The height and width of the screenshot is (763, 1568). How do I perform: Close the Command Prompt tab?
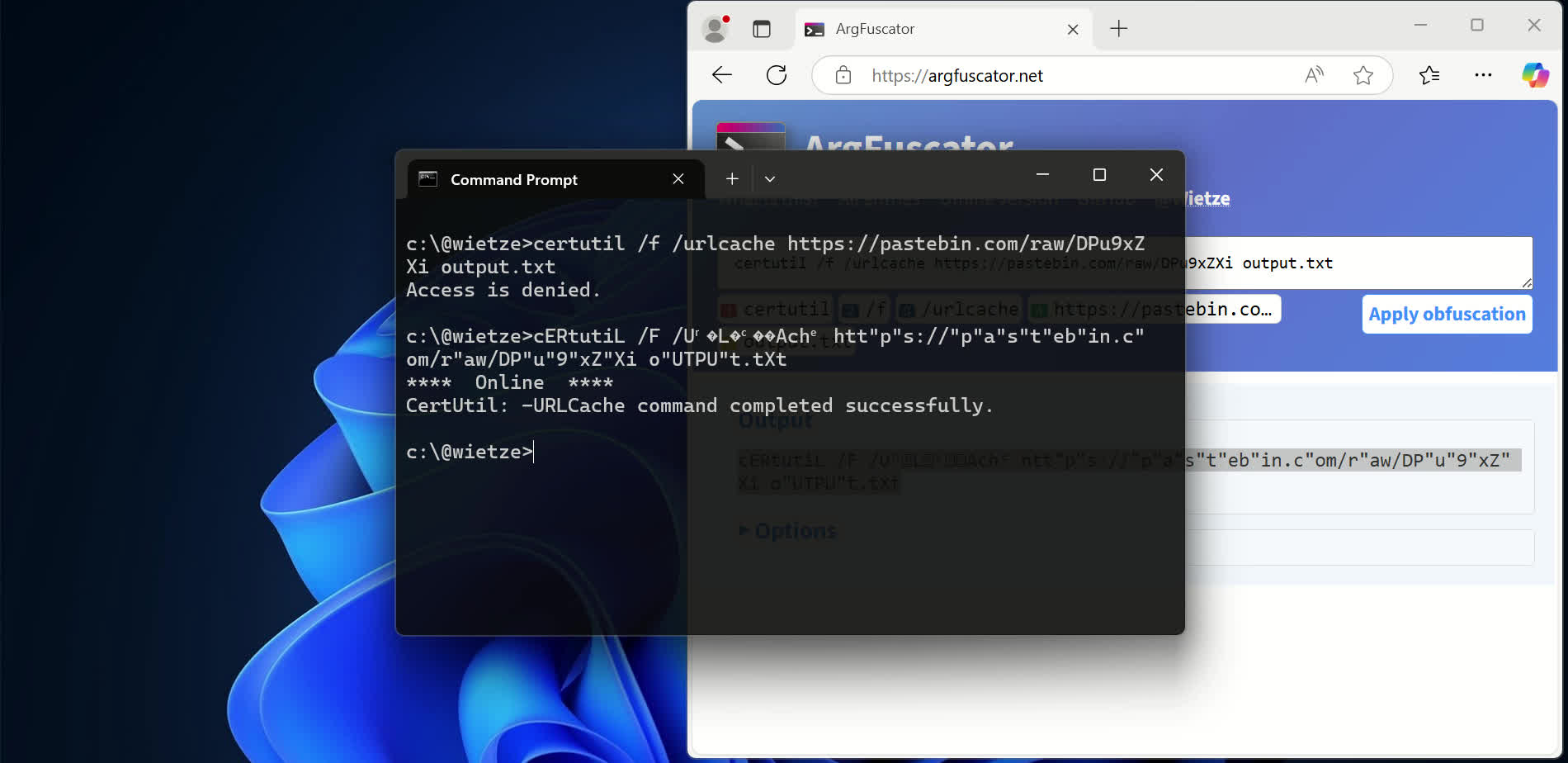[x=678, y=179]
